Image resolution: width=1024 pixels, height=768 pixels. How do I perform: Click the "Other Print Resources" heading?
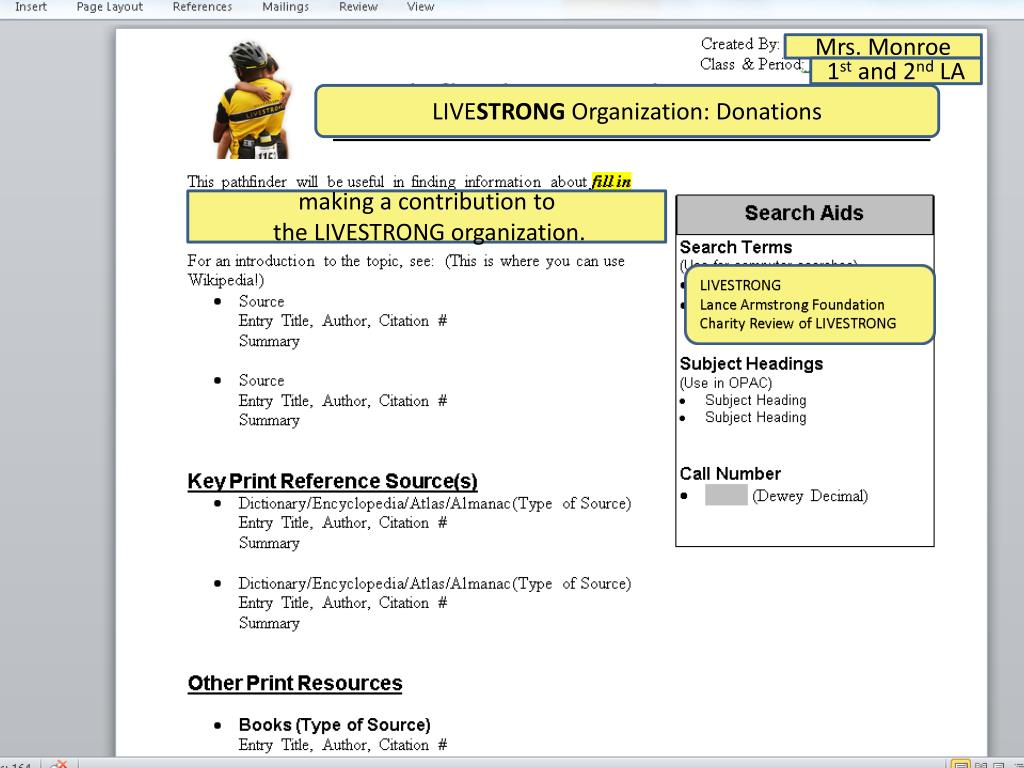(x=295, y=683)
